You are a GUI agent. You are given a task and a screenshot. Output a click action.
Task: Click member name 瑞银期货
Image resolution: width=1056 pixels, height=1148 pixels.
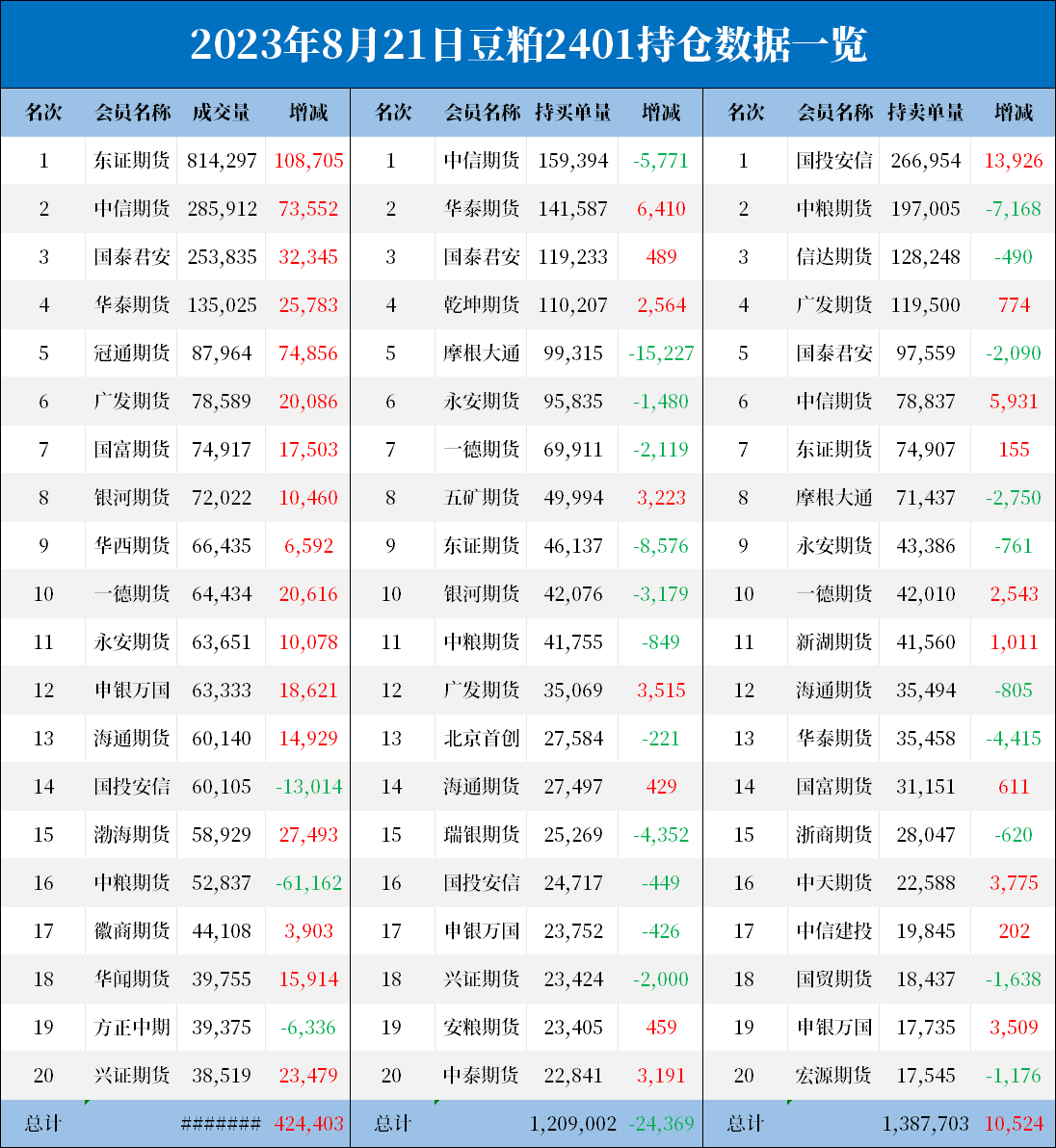tap(482, 835)
